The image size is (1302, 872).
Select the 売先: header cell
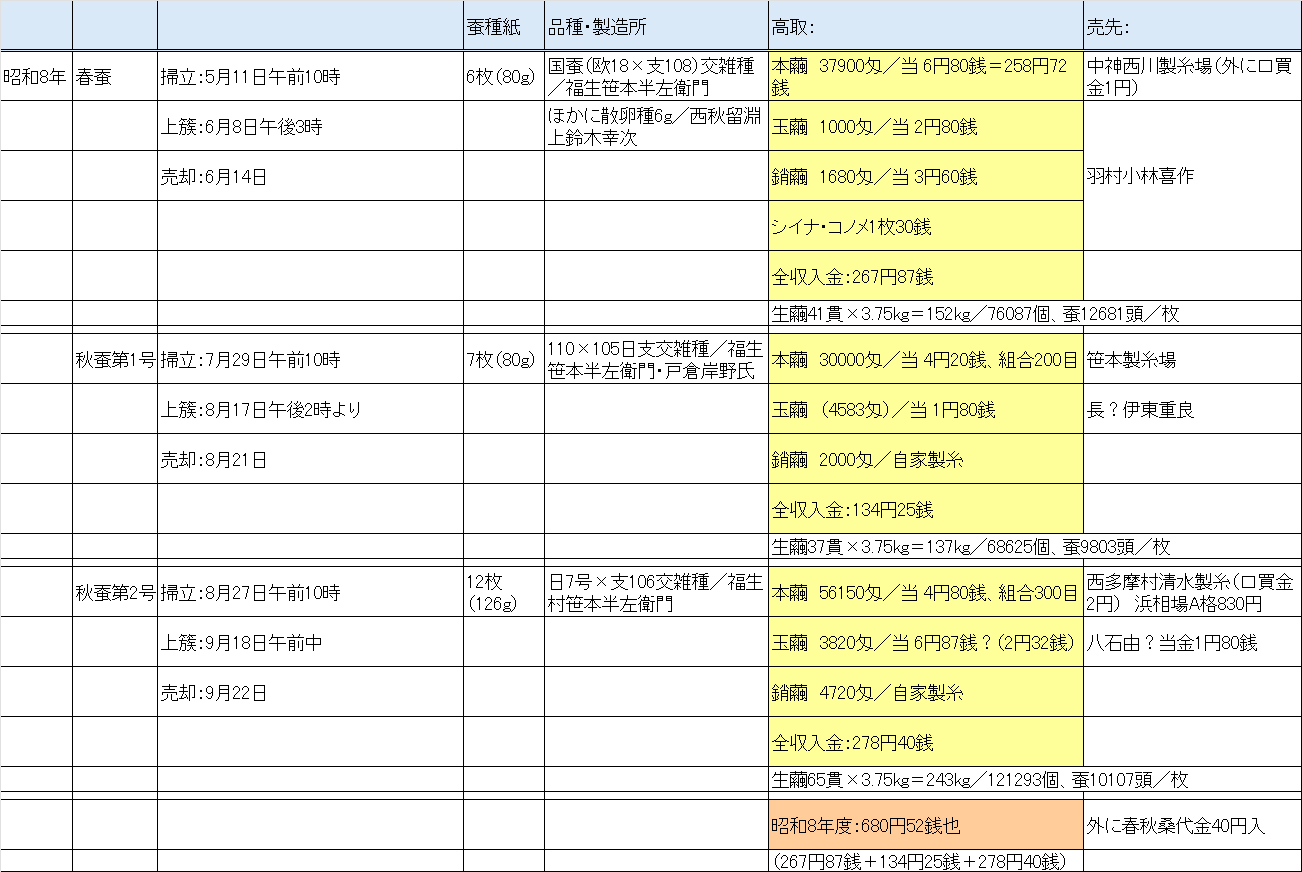(x=1193, y=27)
